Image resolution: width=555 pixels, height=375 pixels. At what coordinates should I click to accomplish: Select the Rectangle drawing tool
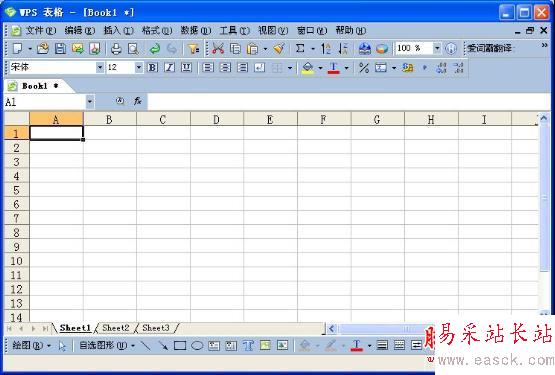pos(180,345)
